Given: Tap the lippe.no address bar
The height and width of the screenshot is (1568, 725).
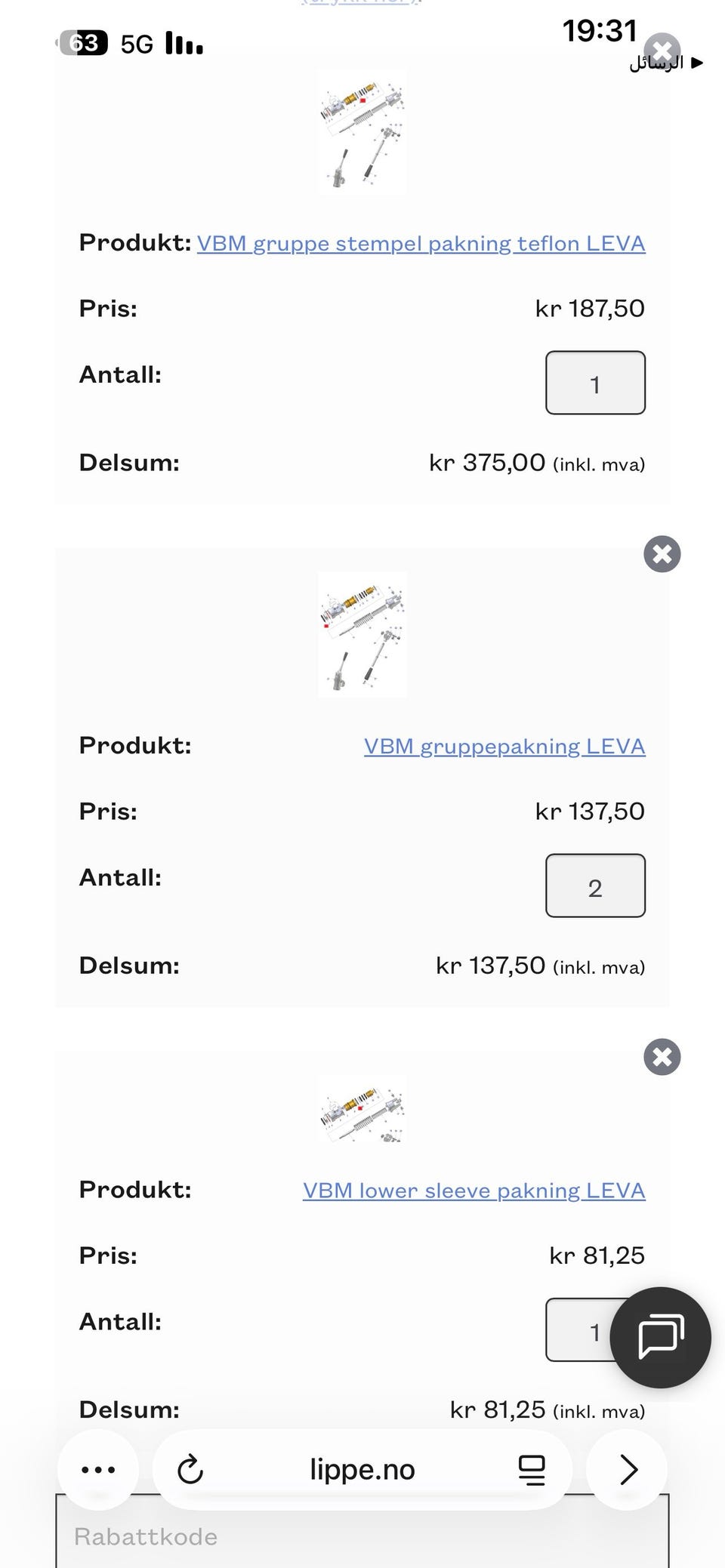Looking at the screenshot, I should (x=362, y=1470).
